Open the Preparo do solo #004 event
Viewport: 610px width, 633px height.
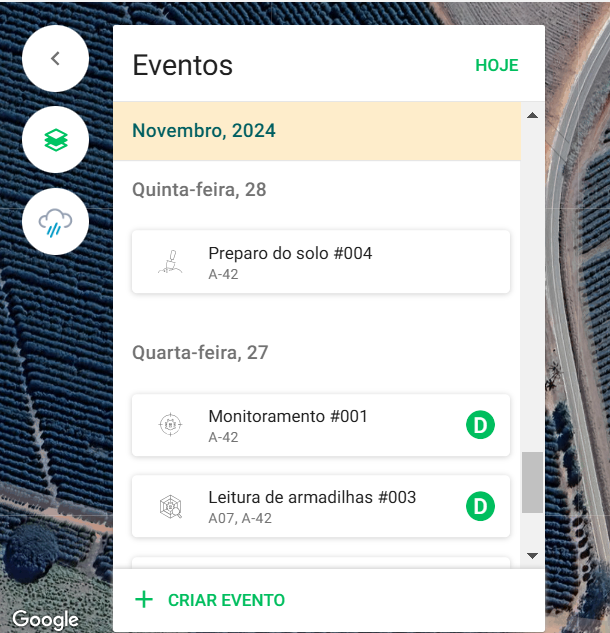coord(290,254)
